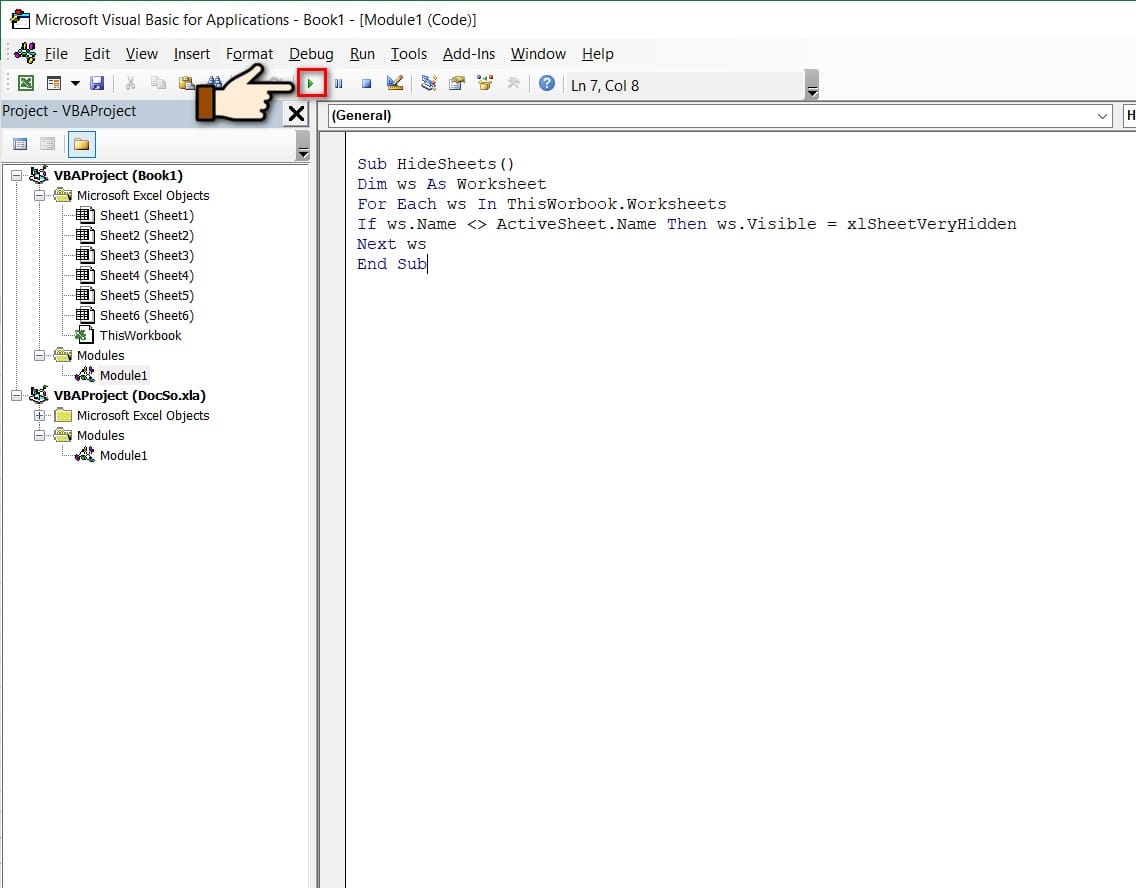Image resolution: width=1136 pixels, height=888 pixels.
Task: Open the (General) object dropdown
Action: (1103, 116)
